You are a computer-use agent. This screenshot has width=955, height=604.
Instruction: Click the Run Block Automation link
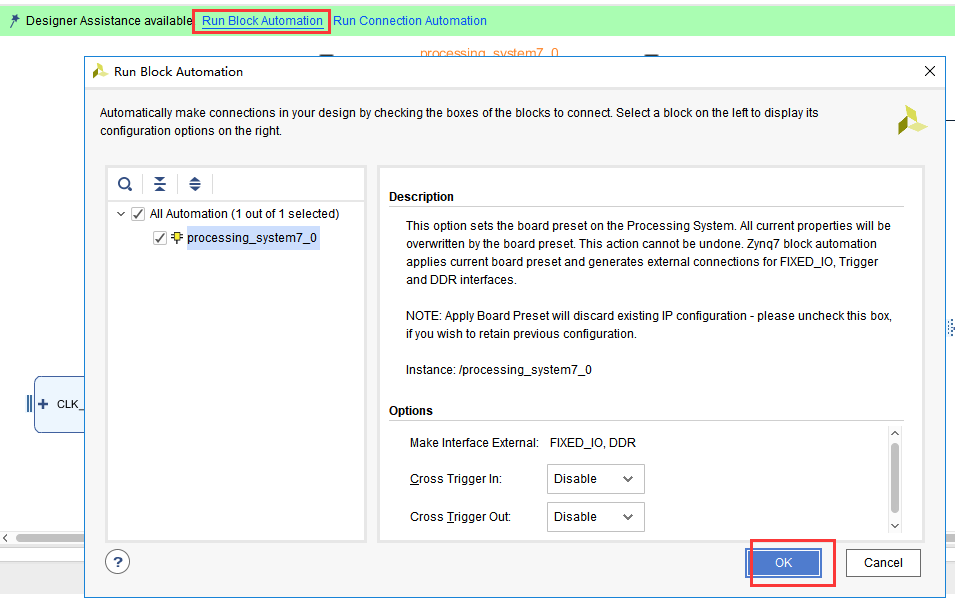click(262, 21)
